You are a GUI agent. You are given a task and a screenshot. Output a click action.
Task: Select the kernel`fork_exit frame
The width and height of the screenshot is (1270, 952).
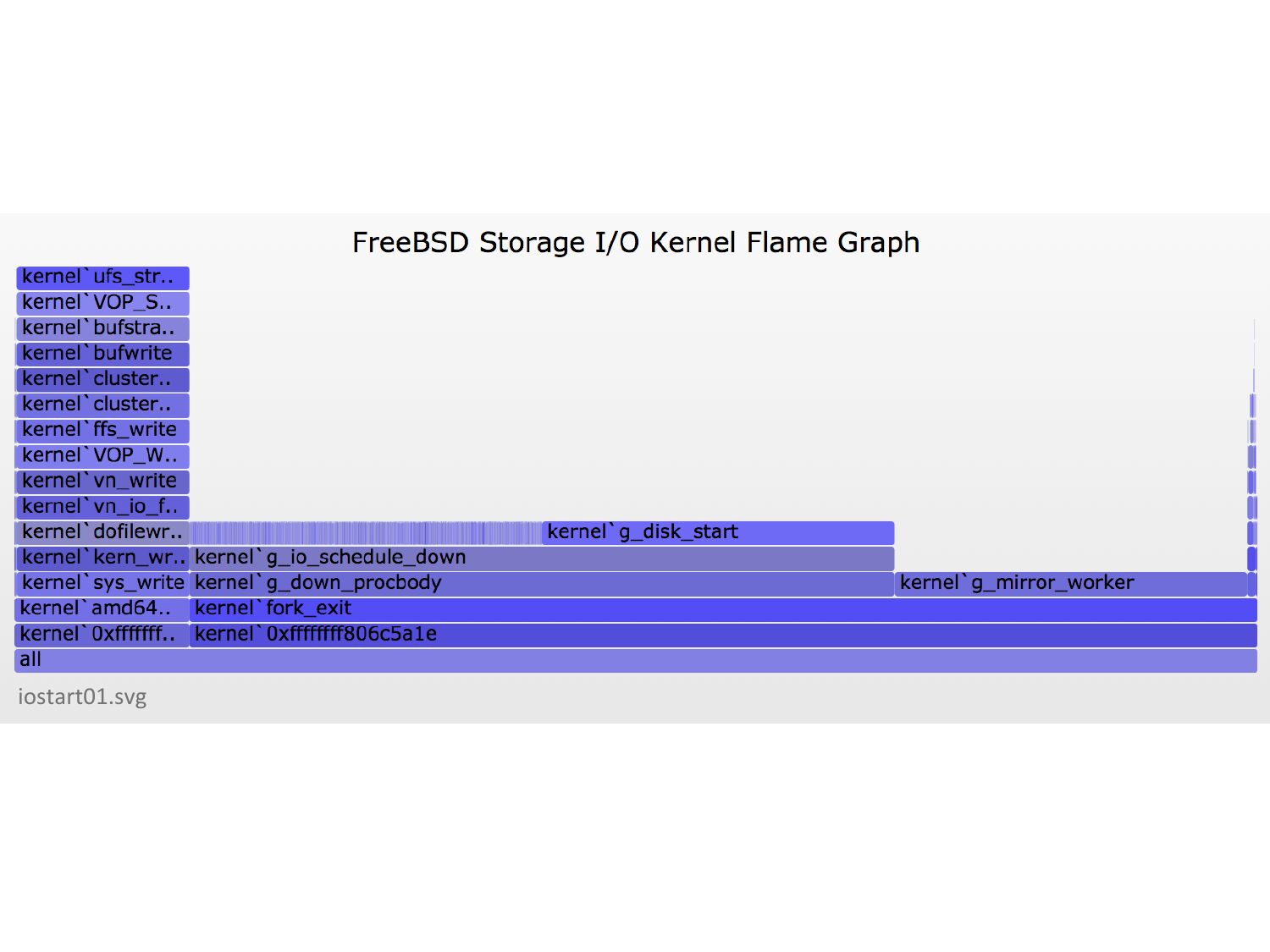(x=722, y=609)
